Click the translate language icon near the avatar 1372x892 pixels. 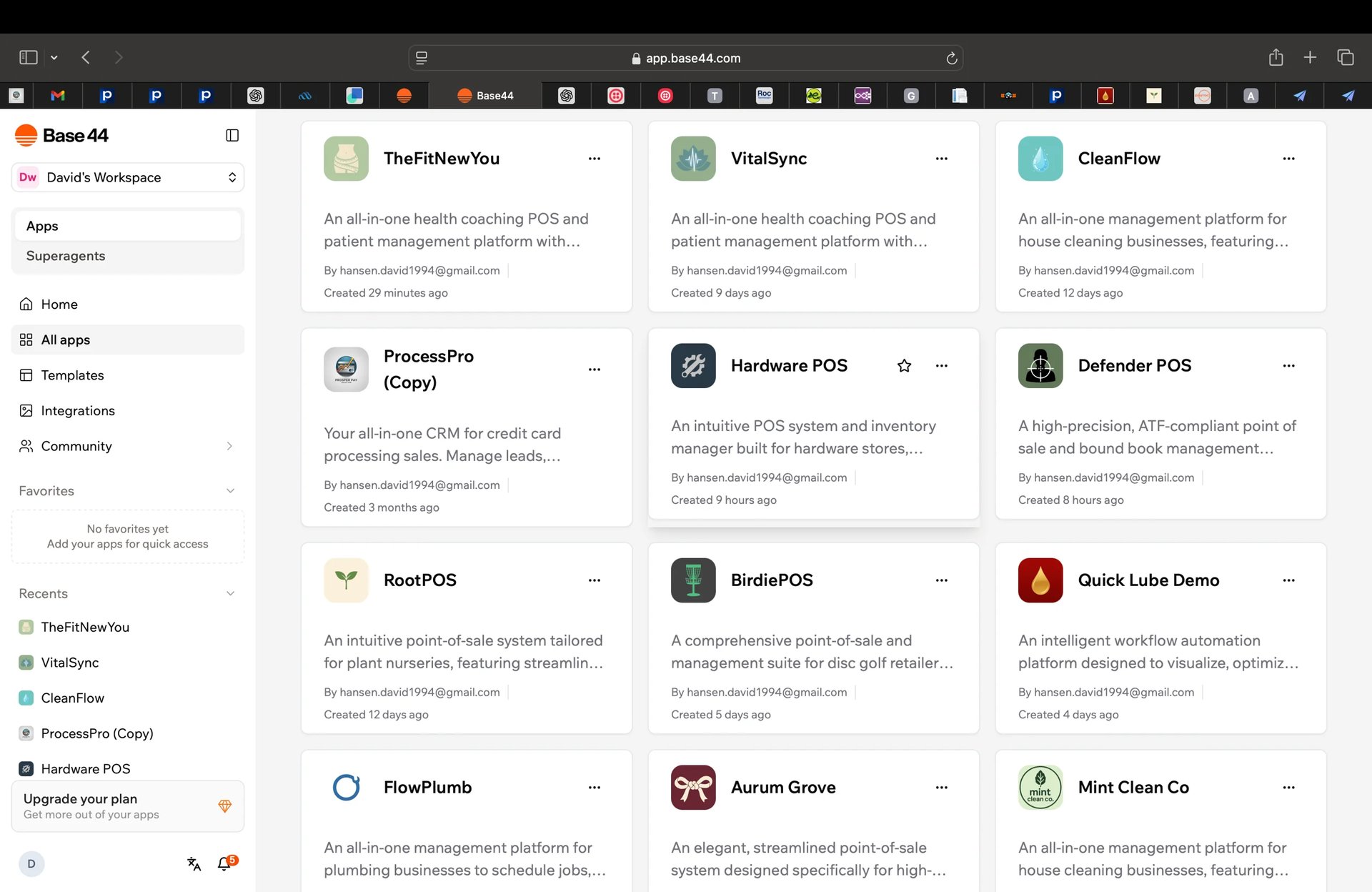click(x=194, y=863)
